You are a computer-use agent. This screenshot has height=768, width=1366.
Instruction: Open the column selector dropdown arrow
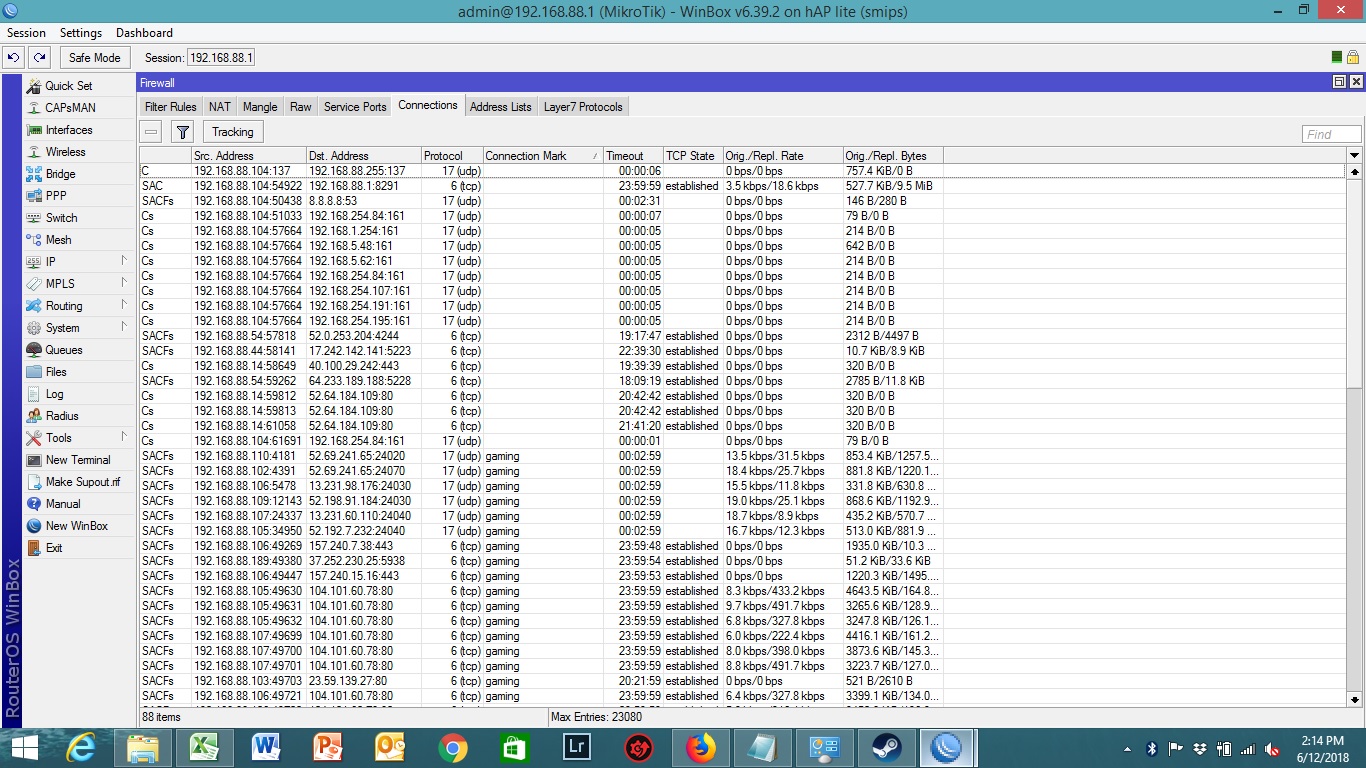[x=1355, y=156]
